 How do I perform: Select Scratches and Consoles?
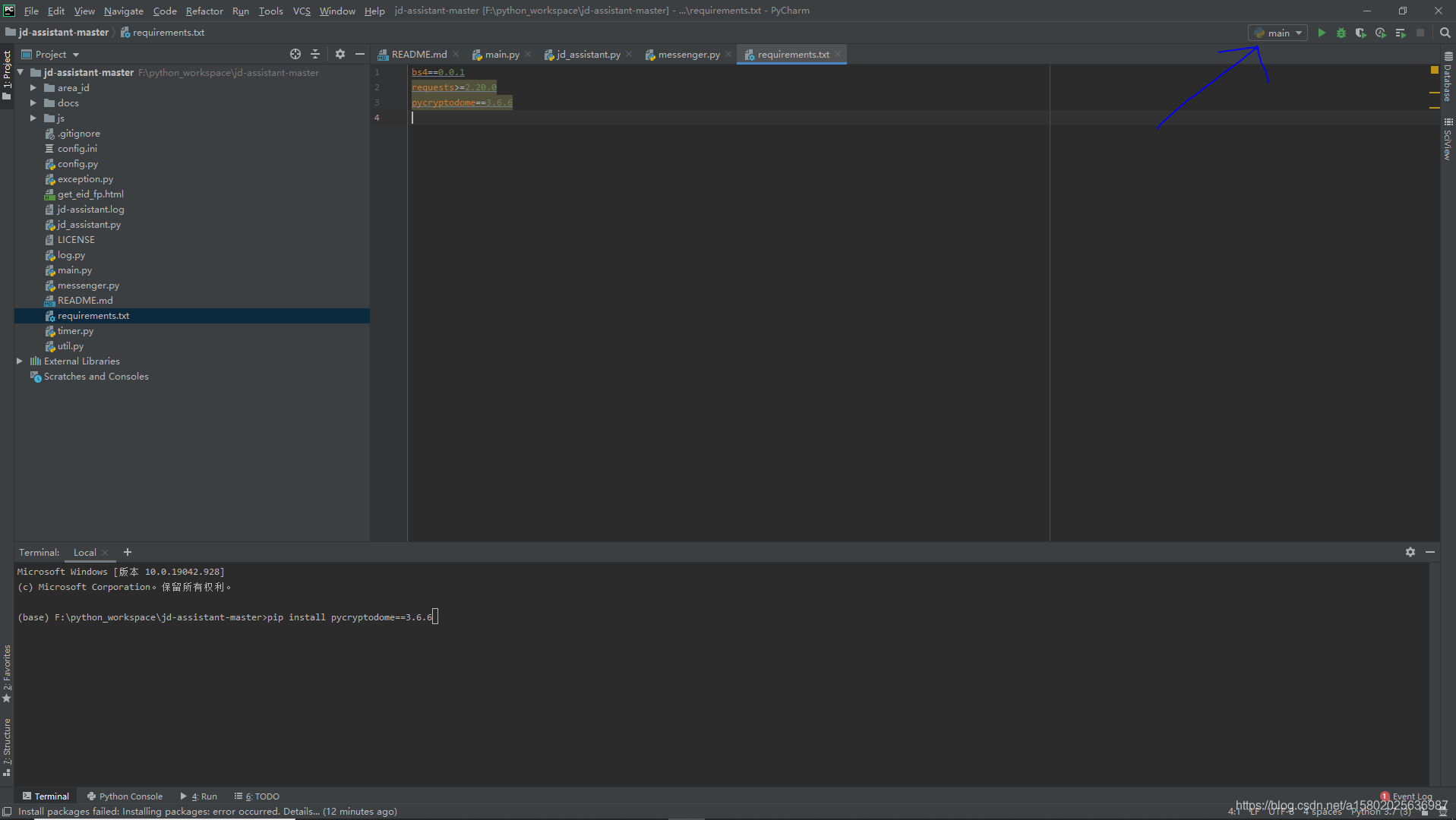click(x=96, y=376)
